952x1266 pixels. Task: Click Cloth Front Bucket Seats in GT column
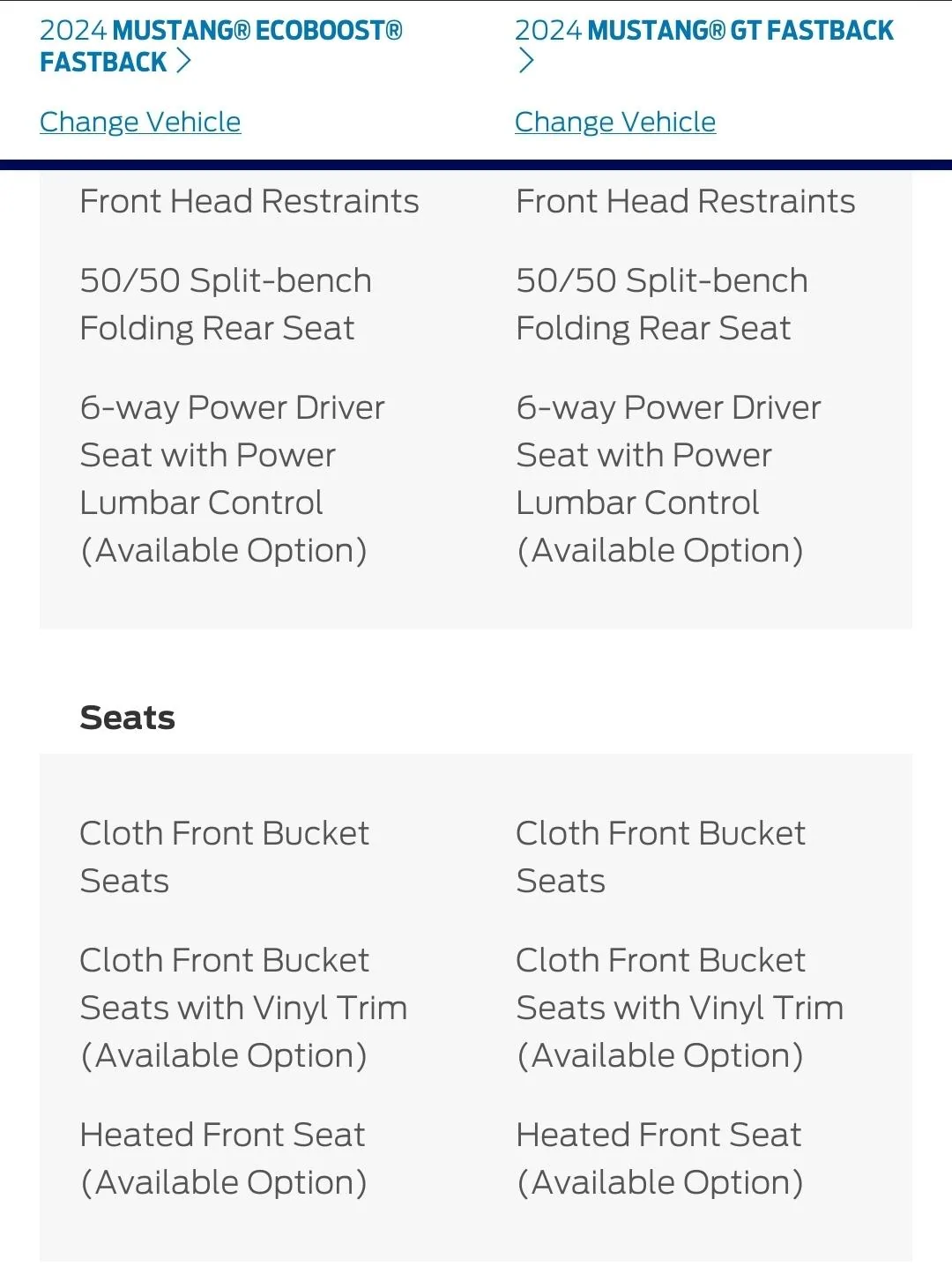click(661, 857)
